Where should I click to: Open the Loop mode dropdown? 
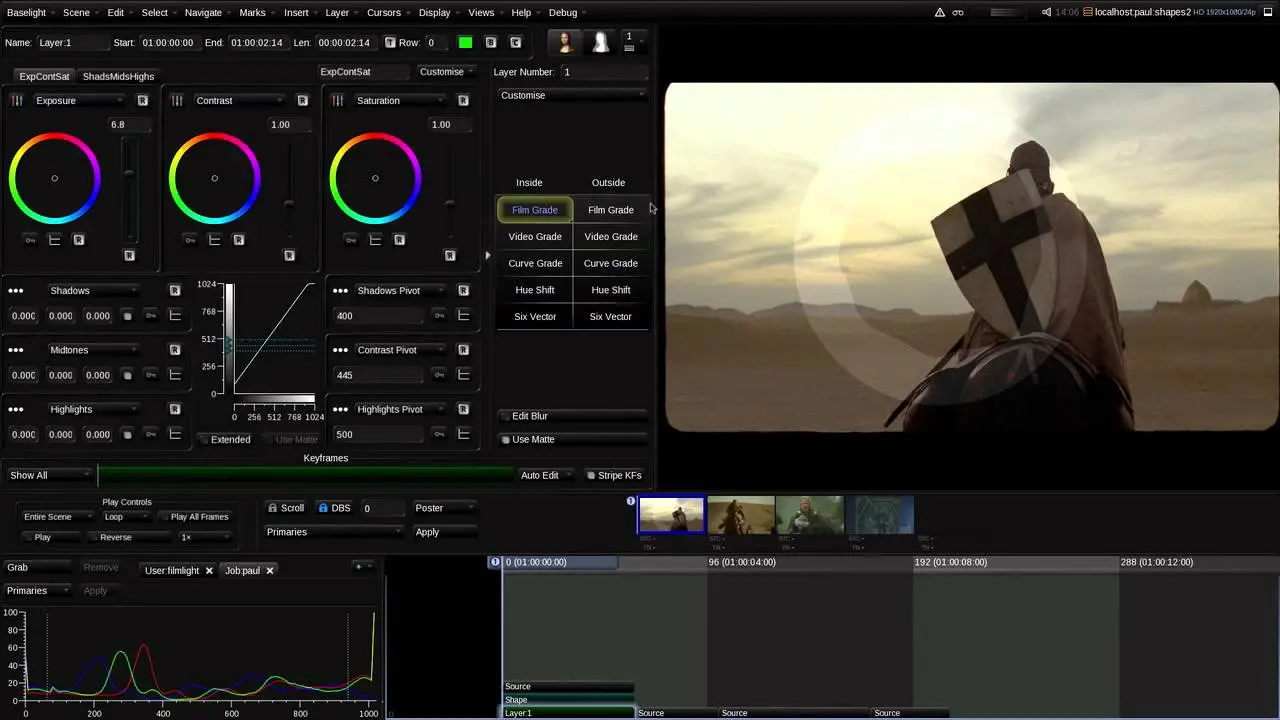pyautogui.click(x=126, y=517)
